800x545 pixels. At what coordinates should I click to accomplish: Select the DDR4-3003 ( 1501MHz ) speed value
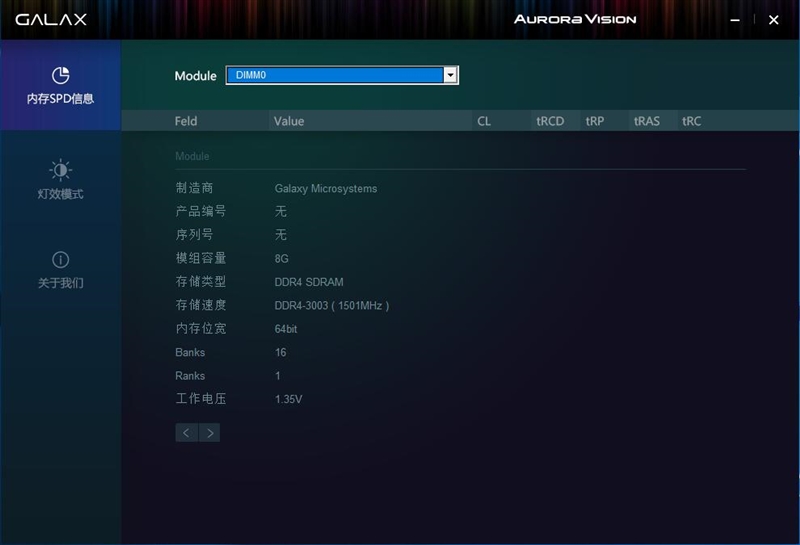click(x=332, y=306)
